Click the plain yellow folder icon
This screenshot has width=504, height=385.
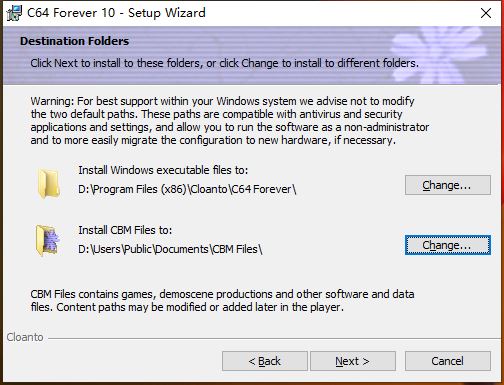pos(49,183)
